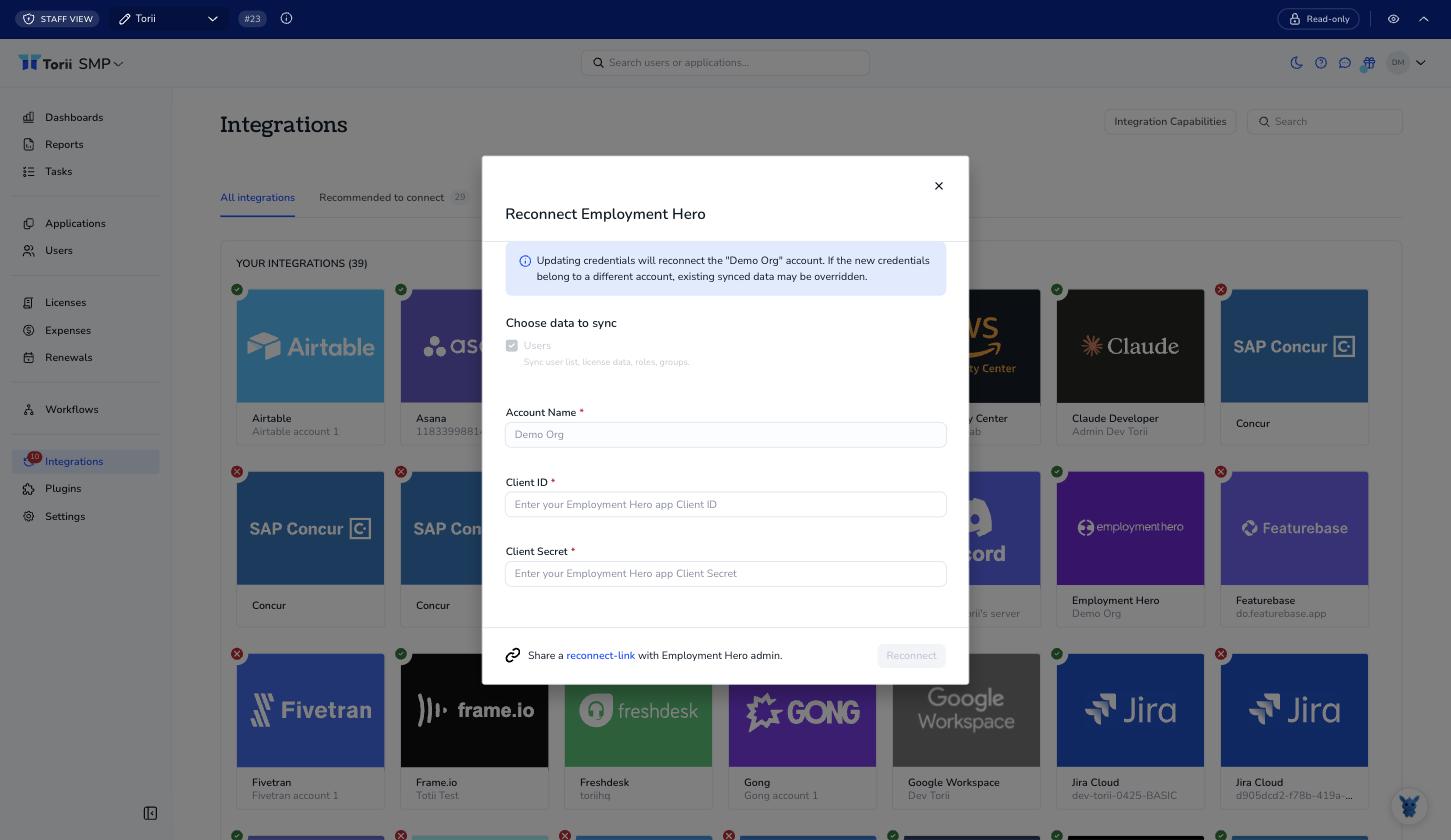Switch to the All integrations tab
The width and height of the screenshot is (1451, 840).
pos(257,198)
